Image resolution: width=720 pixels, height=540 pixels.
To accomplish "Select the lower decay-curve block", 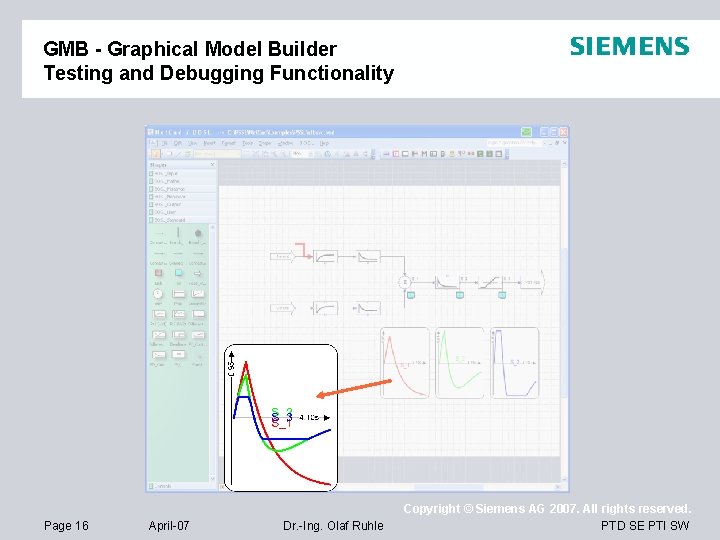I will [x=369, y=308].
